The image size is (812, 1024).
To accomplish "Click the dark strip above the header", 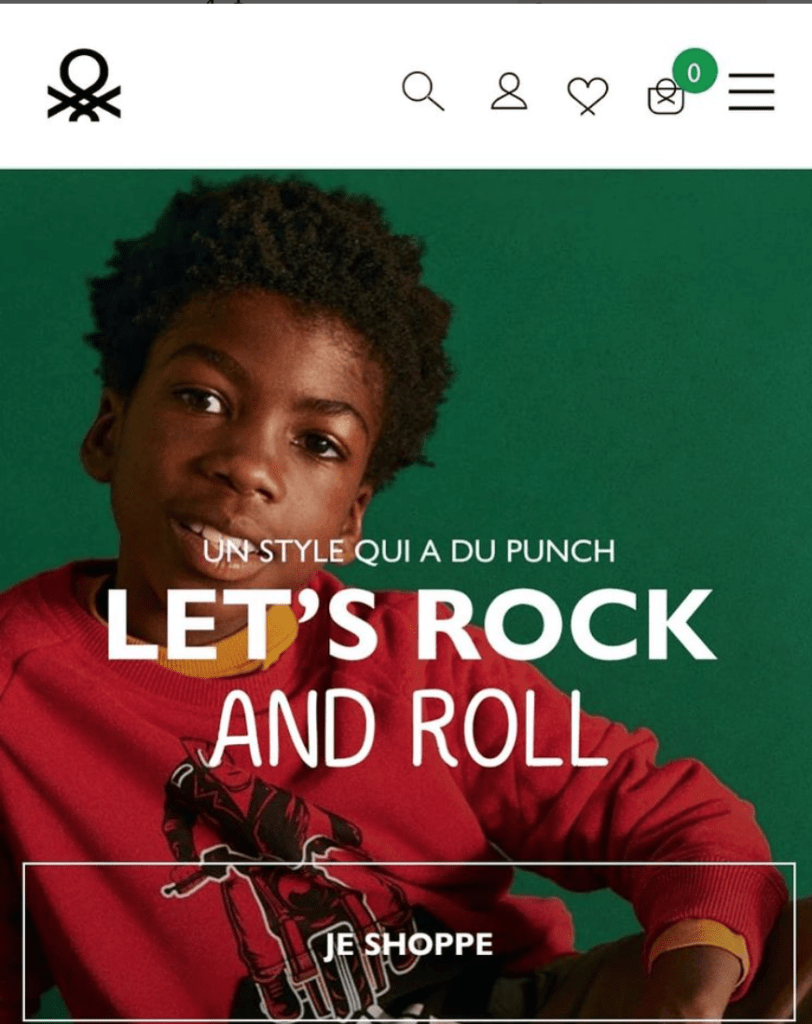I will [x=406, y=2].
